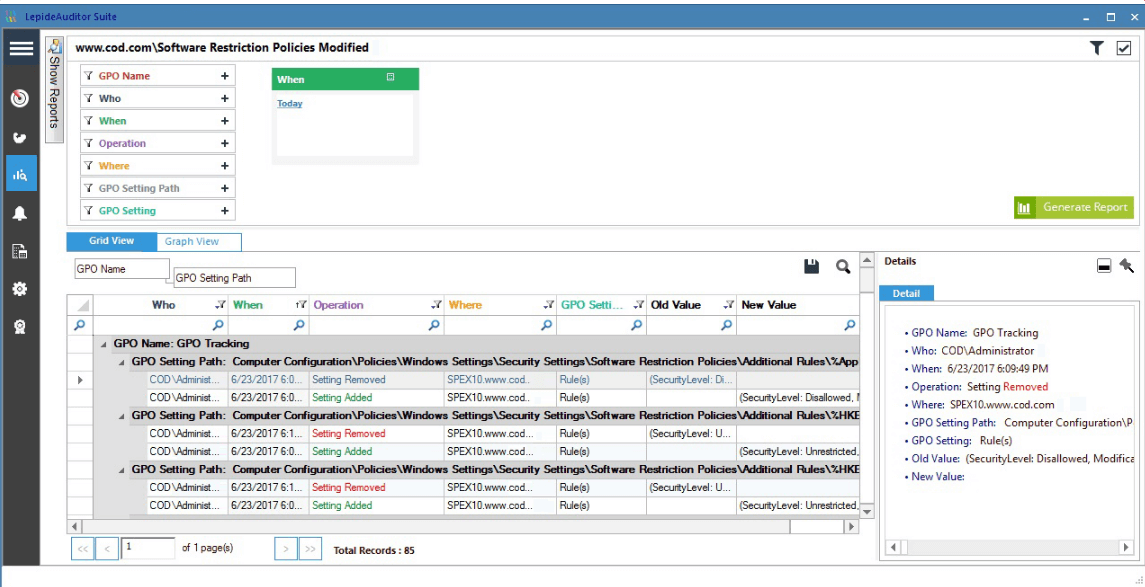Save the grid with the floppy disk icon
This screenshot has height=587, width=1145.
811,267
